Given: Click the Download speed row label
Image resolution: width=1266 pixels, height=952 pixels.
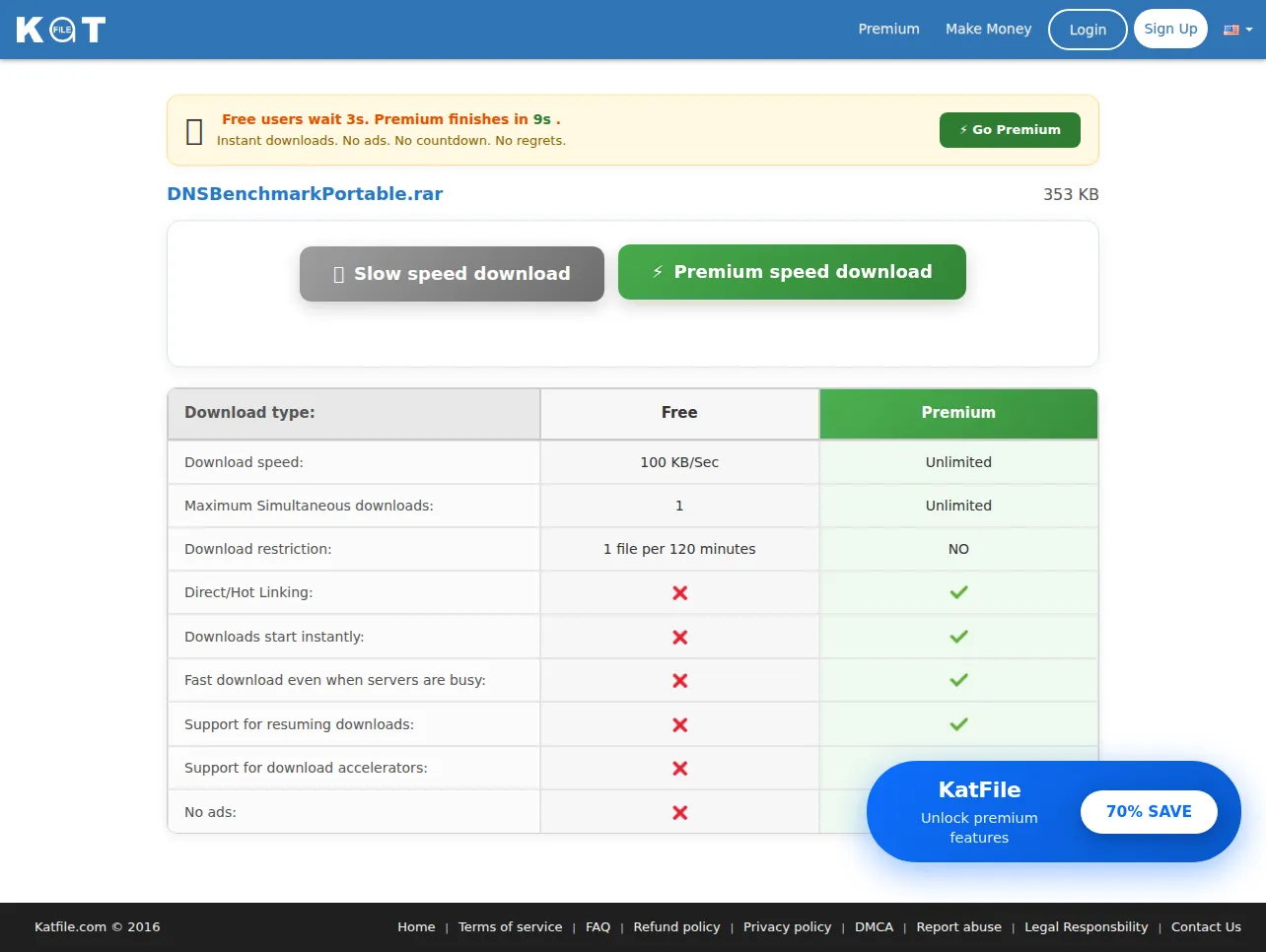Looking at the screenshot, I should [244, 462].
